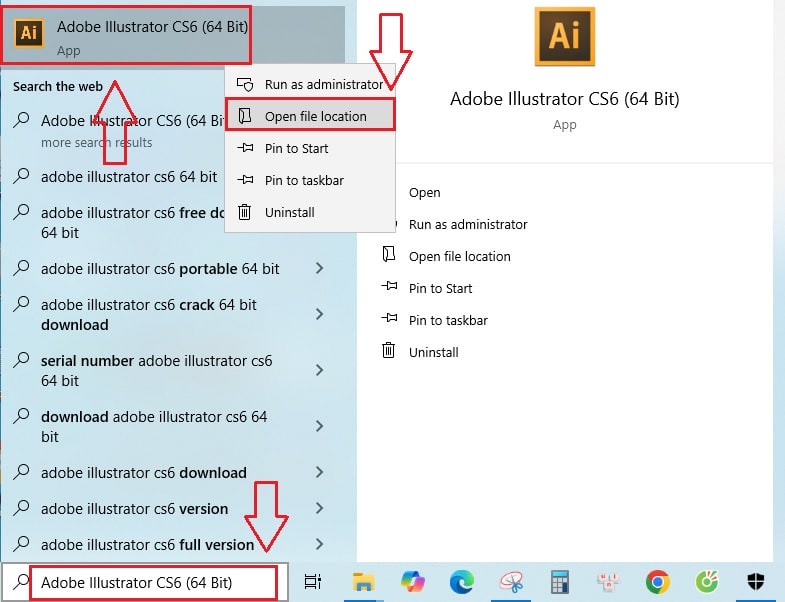
Task: Open the Snipping Tool taskbar icon
Action: tap(511, 582)
